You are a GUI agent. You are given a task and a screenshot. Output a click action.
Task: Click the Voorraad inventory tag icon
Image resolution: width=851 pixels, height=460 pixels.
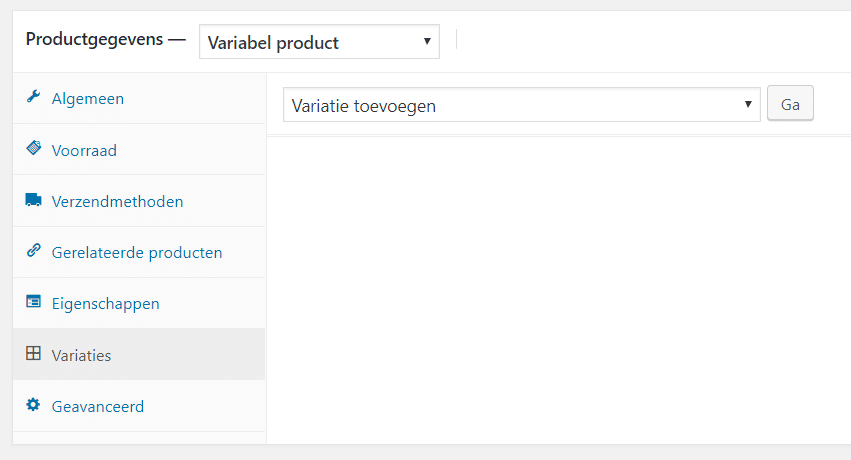[33, 150]
